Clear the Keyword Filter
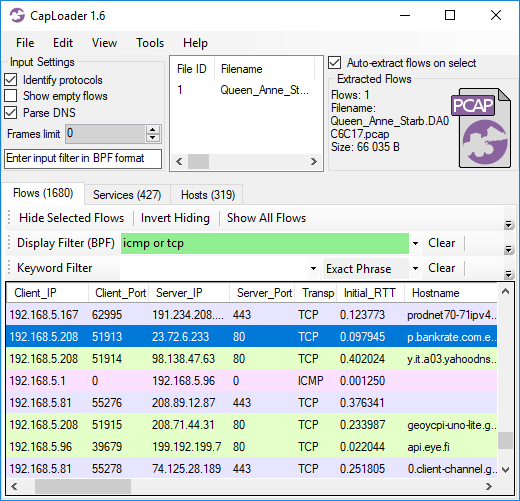The width and height of the screenshot is (520, 501). [x=441, y=268]
